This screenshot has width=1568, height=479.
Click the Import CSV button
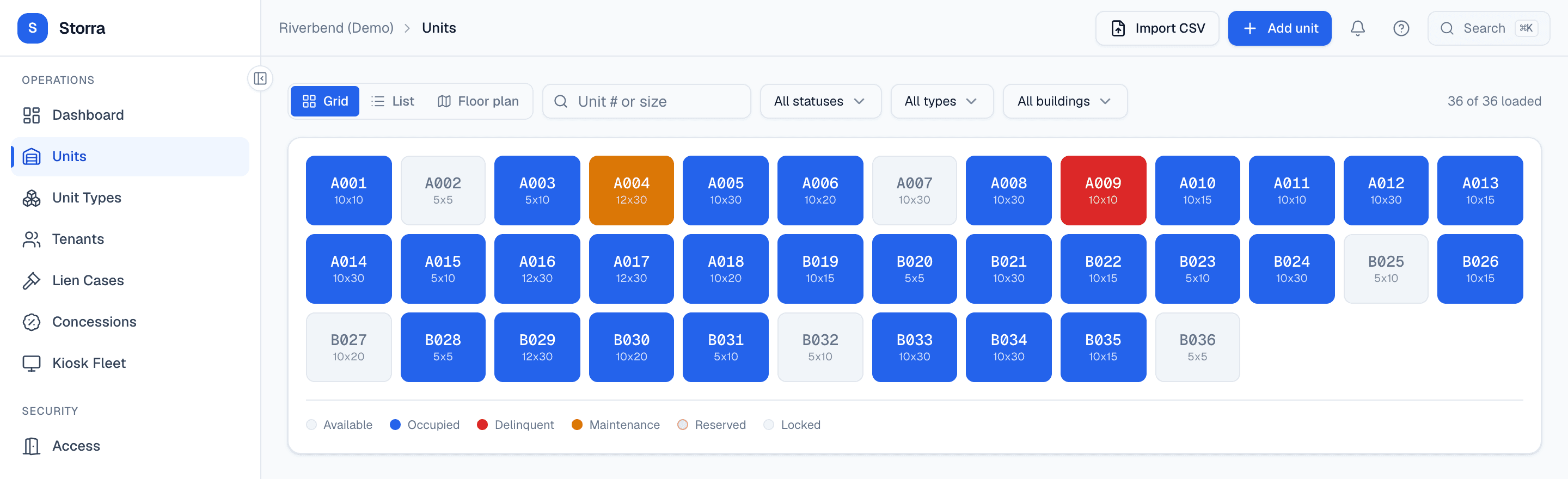coord(1157,29)
